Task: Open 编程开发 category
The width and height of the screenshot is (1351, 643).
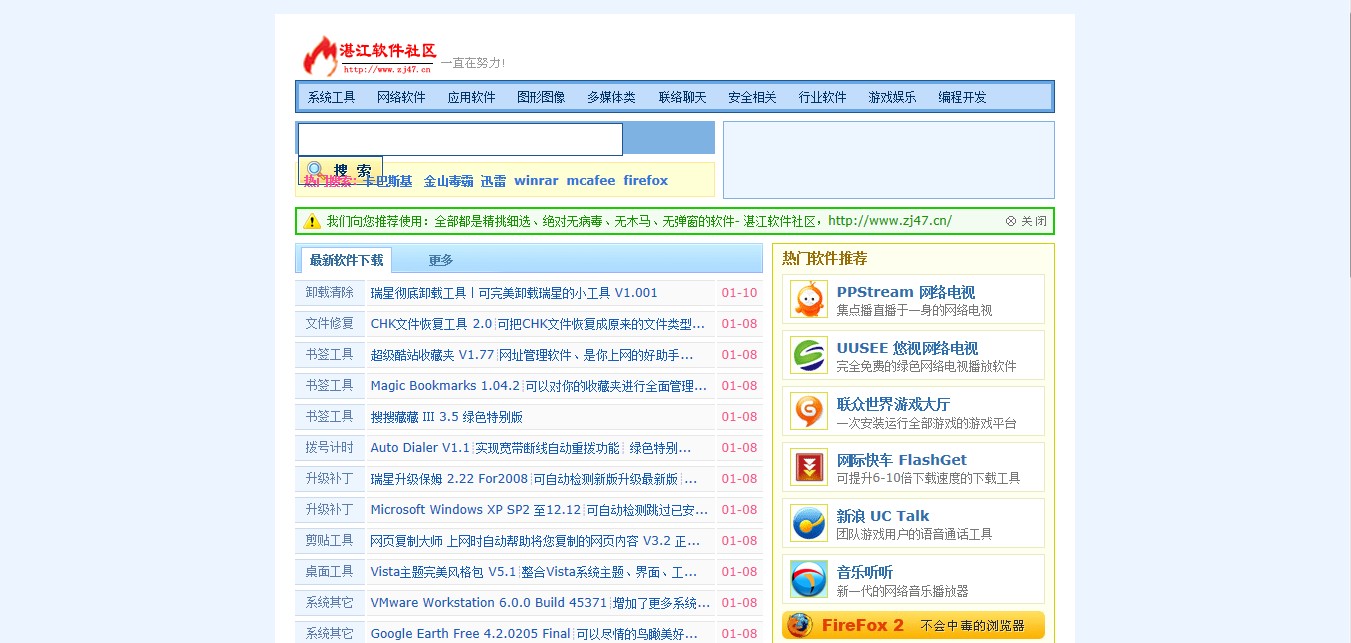Action: pos(962,97)
